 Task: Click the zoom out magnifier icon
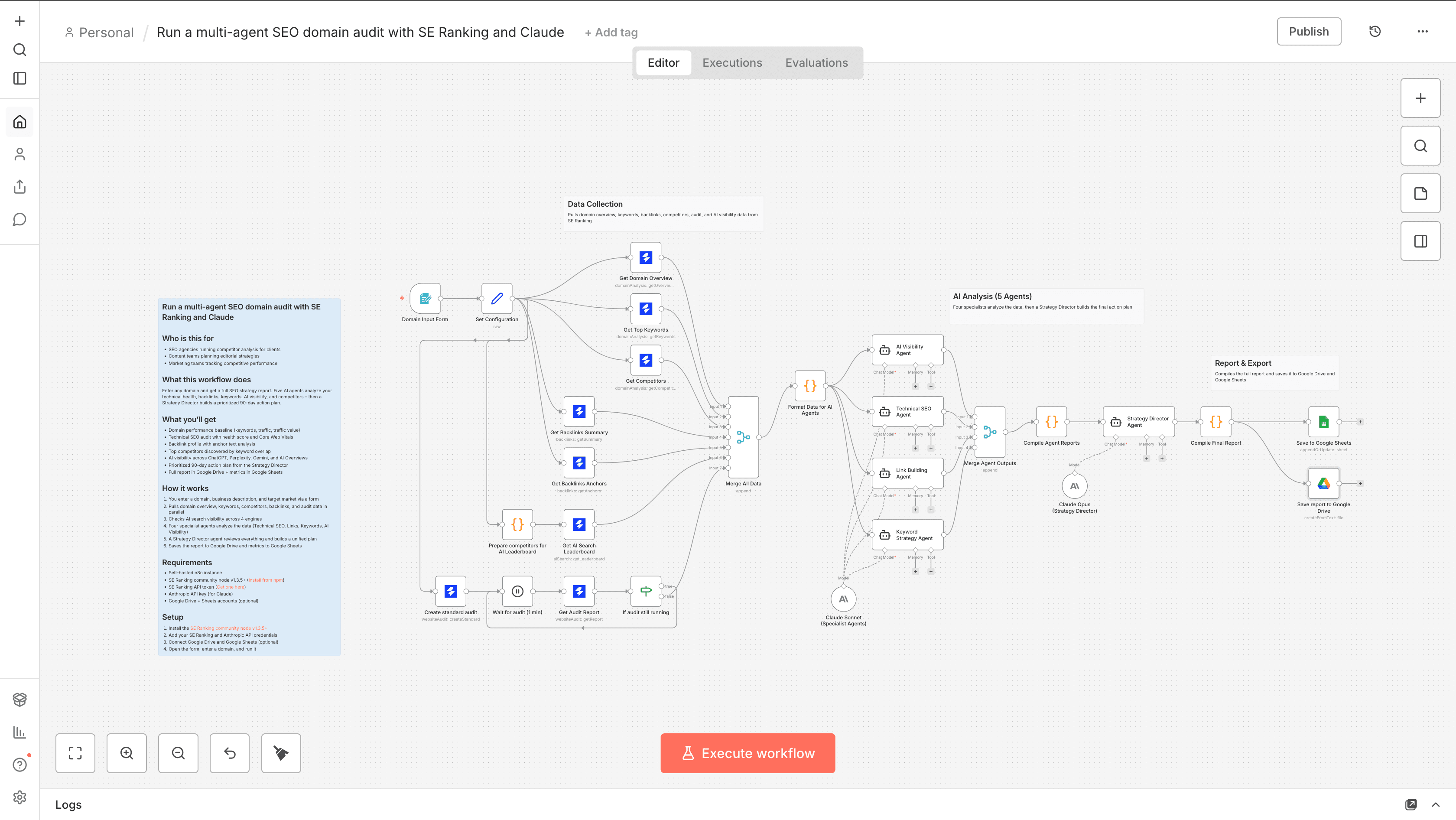tap(178, 753)
